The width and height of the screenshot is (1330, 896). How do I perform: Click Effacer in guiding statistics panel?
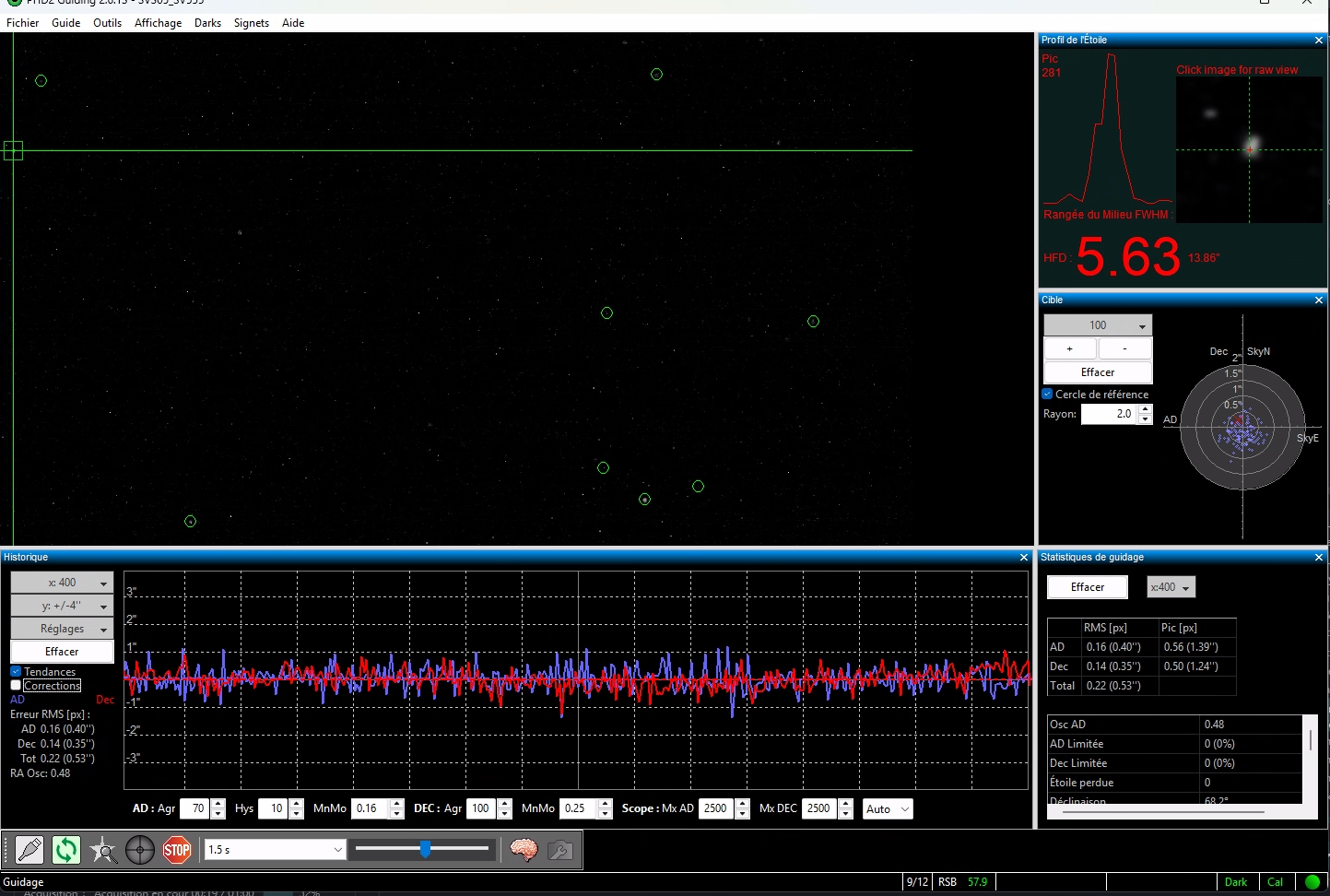click(1088, 587)
